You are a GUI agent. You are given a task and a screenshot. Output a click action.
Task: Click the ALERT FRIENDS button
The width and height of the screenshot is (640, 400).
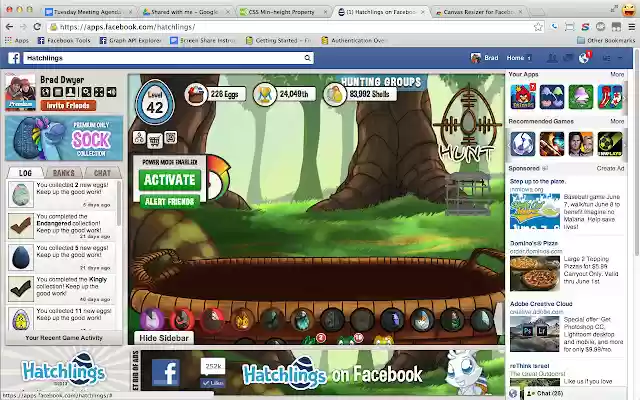(x=169, y=202)
